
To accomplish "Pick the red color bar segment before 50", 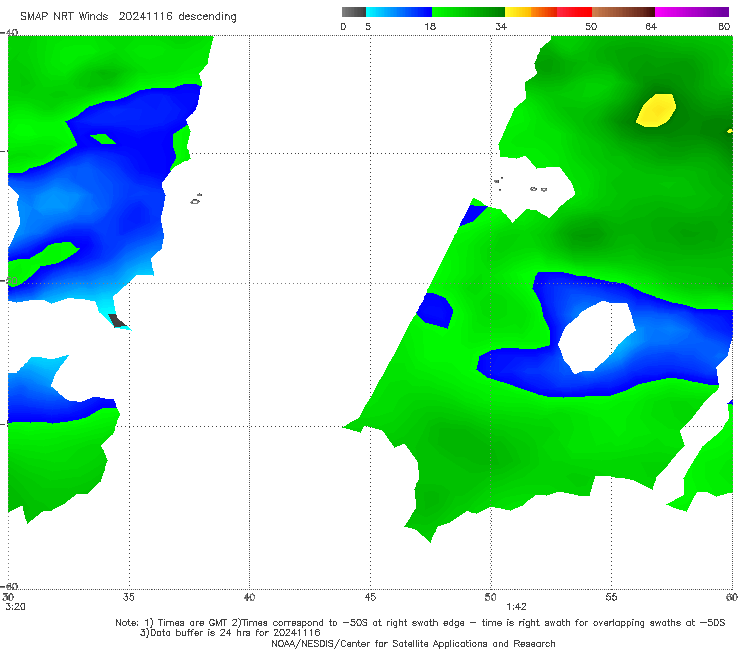I will pyautogui.click(x=574, y=12).
